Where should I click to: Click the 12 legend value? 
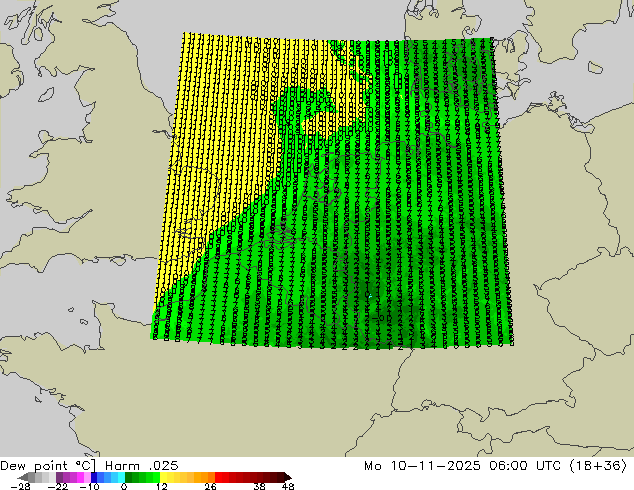(162, 486)
